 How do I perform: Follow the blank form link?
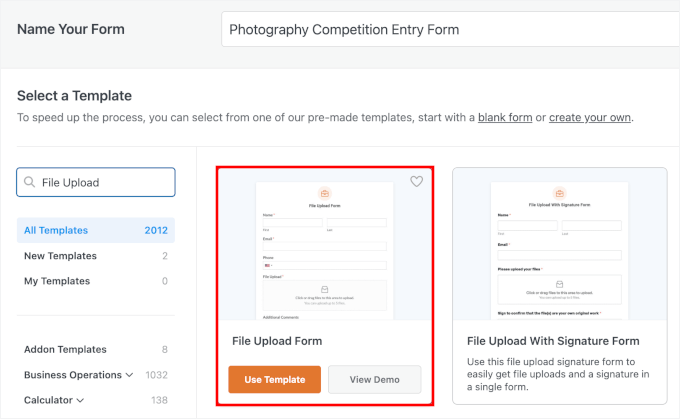pos(505,117)
